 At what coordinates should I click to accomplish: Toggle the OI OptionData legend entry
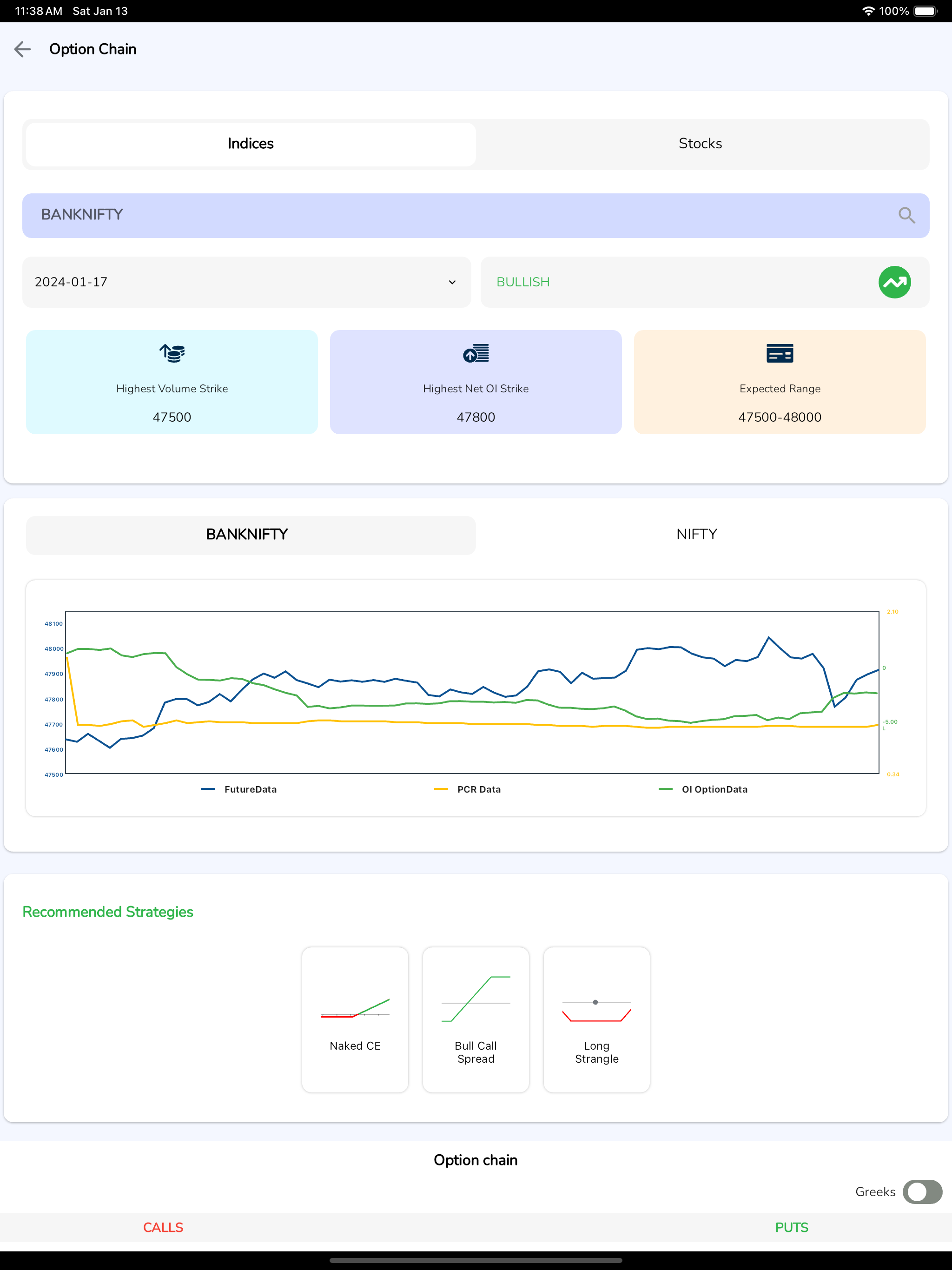click(703, 789)
